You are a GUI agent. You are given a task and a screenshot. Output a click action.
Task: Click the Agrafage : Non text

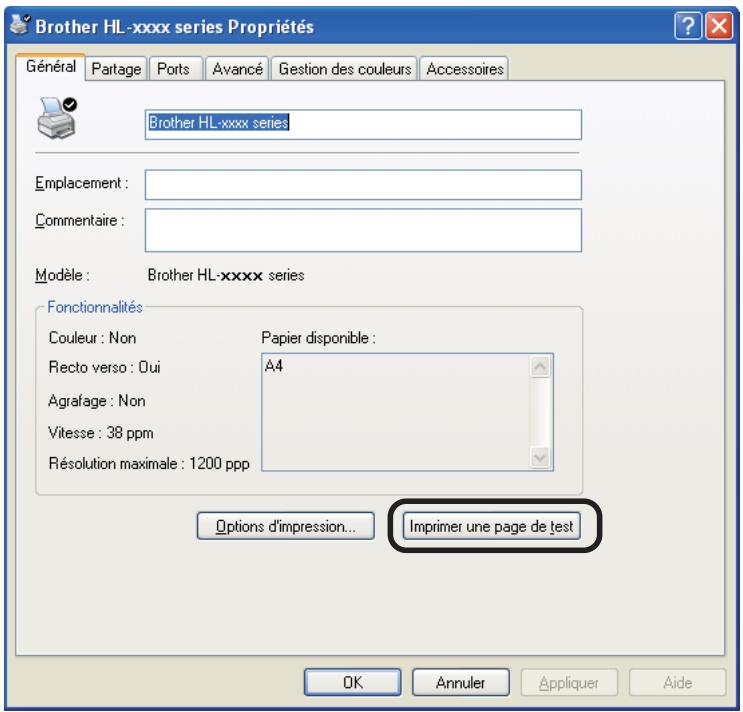coord(97,401)
